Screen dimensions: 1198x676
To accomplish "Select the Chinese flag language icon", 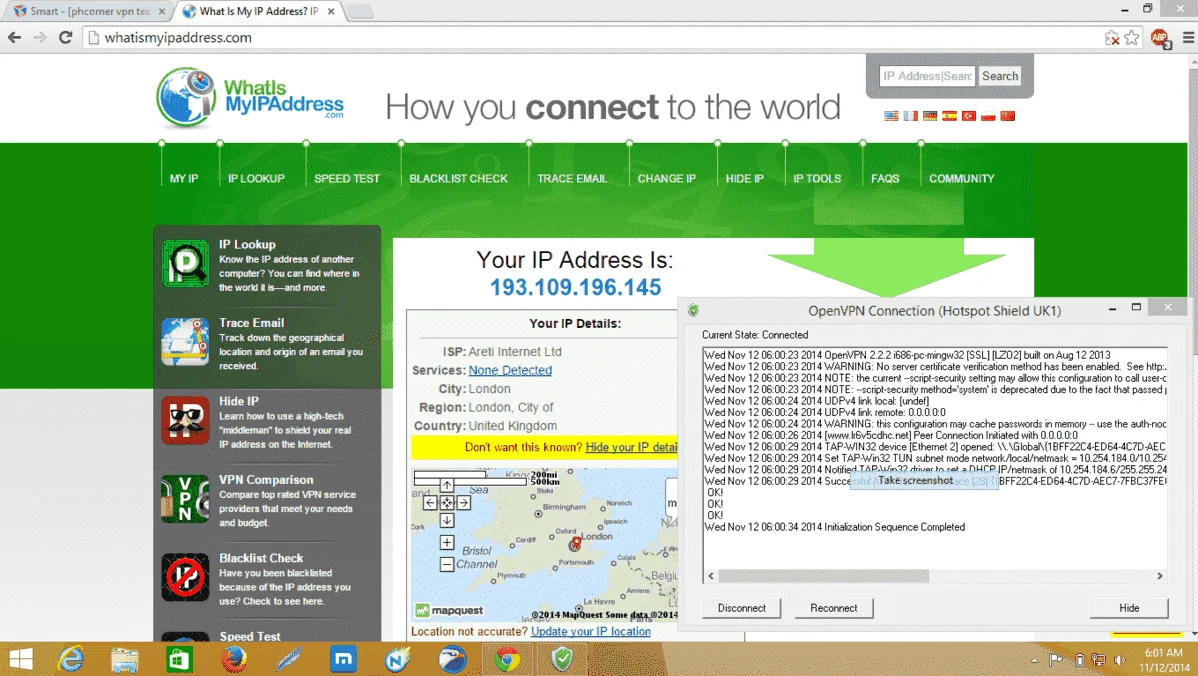I will click(x=1008, y=116).
